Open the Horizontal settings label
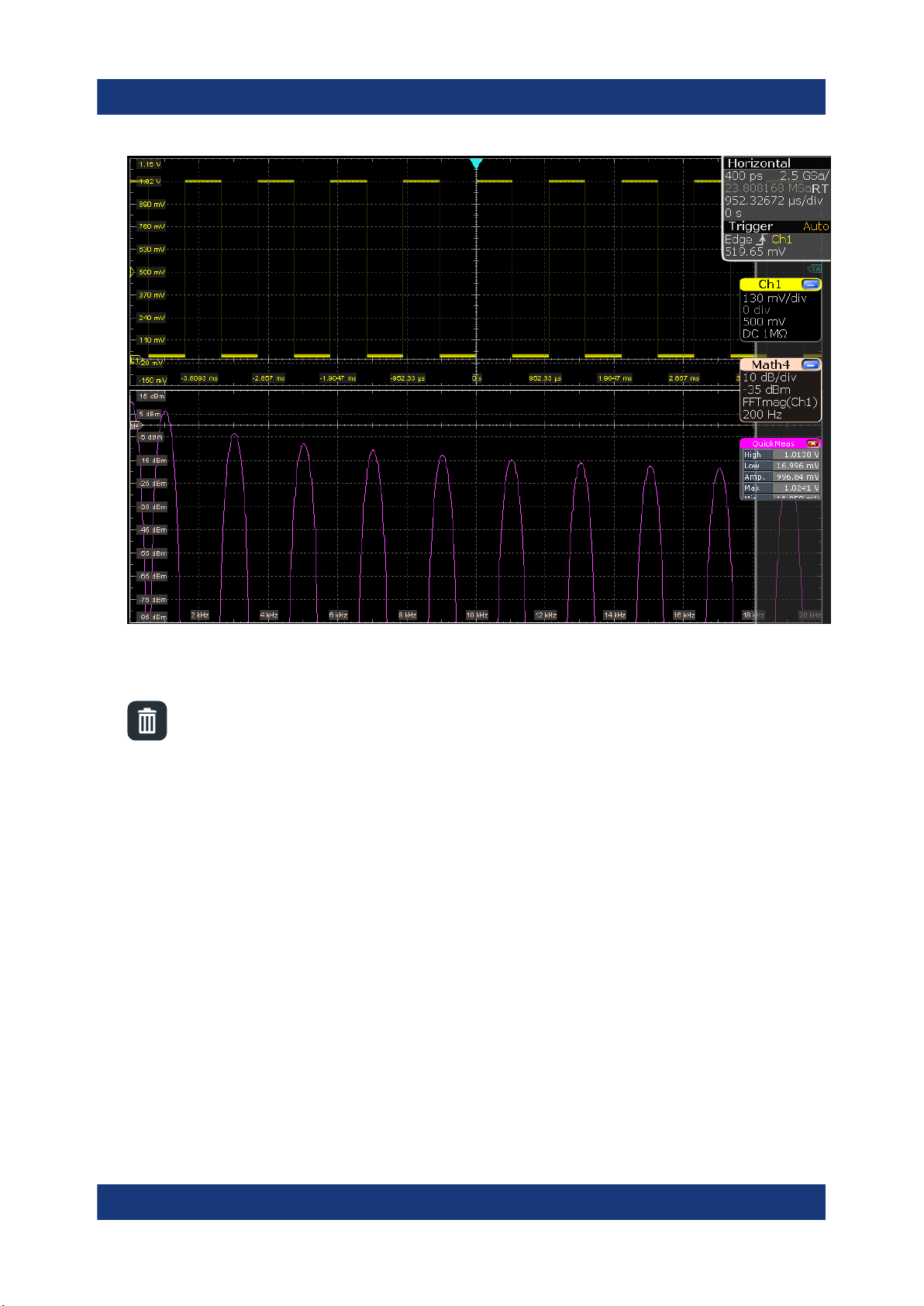Screen dimensions: 924x1306 point(758,164)
